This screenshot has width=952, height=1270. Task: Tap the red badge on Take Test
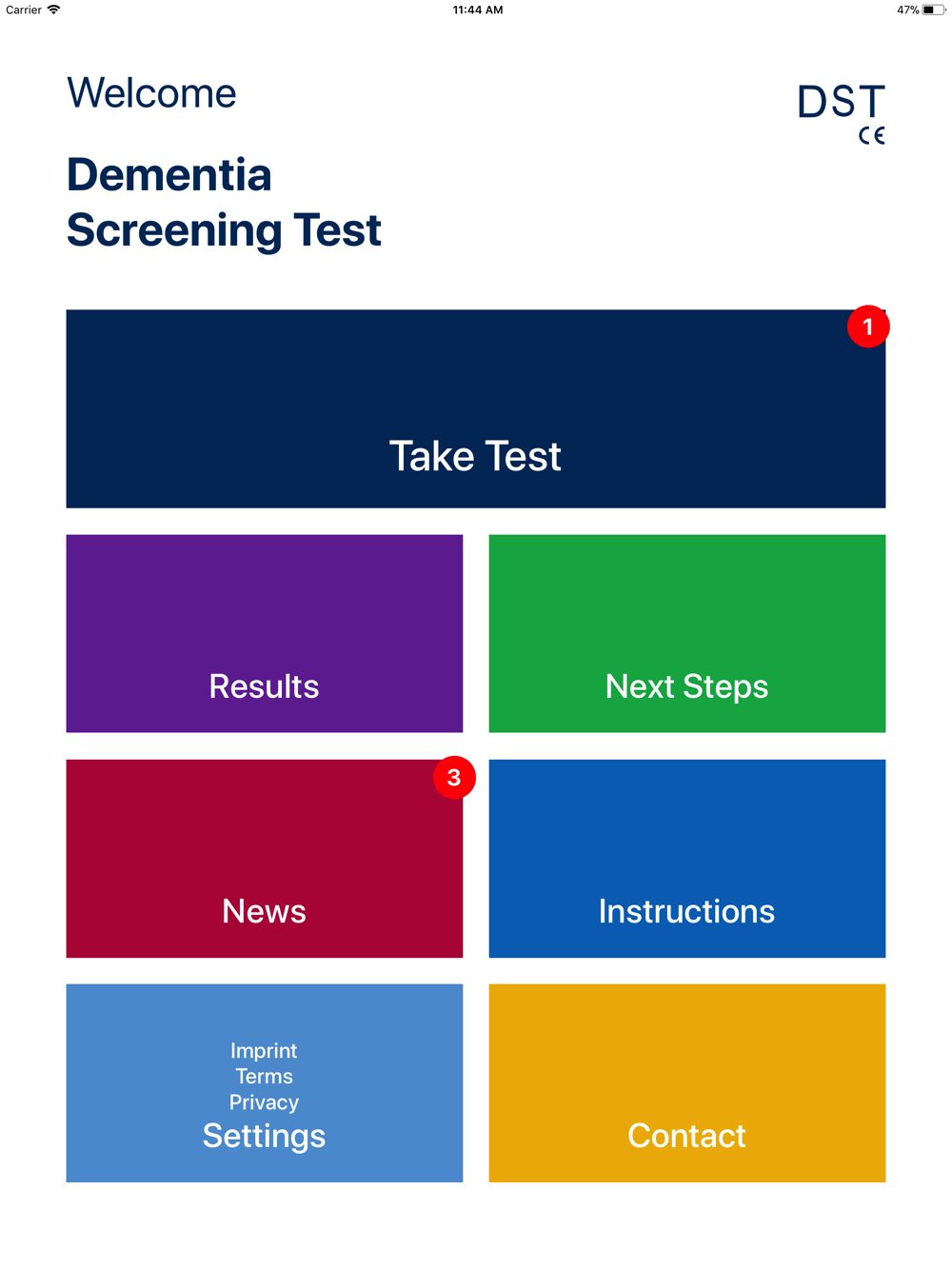tap(867, 327)
